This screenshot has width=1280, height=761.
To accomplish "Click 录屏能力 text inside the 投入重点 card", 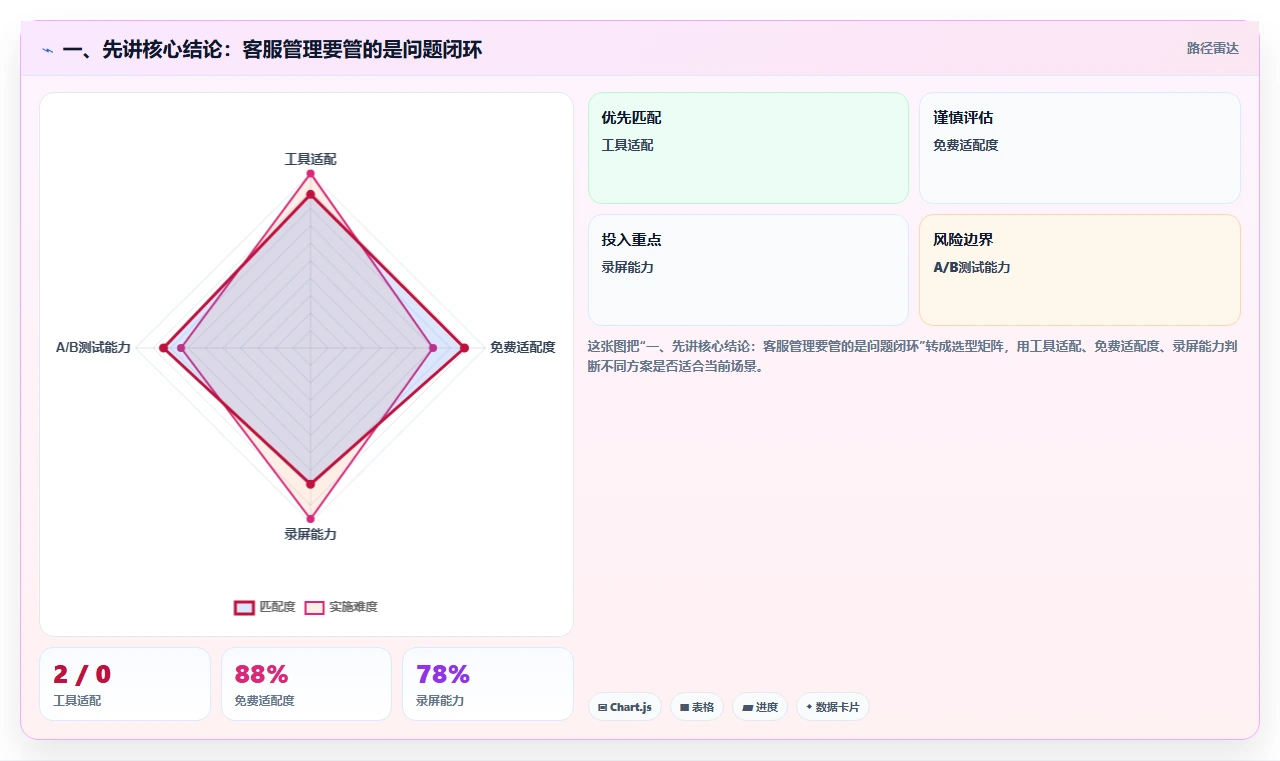I will point(627,267).
